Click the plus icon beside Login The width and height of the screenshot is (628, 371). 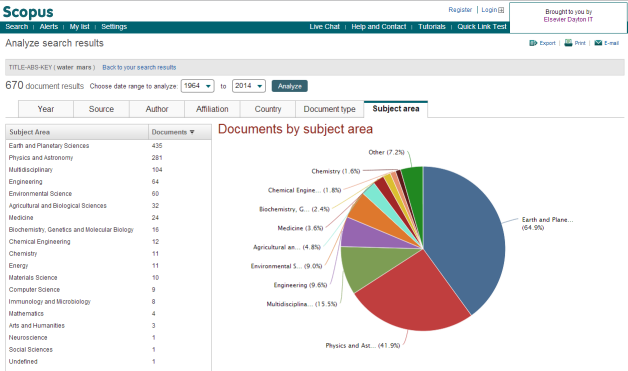point(501,10)
